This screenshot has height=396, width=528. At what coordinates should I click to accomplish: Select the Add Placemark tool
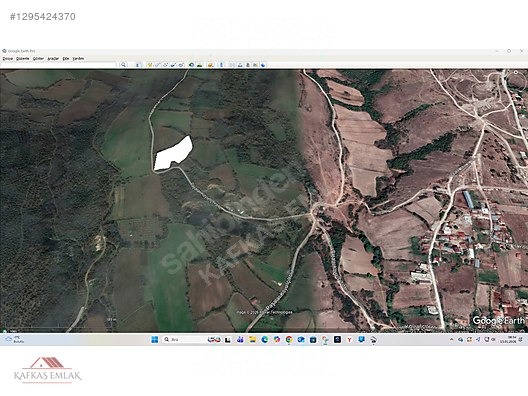150,65
